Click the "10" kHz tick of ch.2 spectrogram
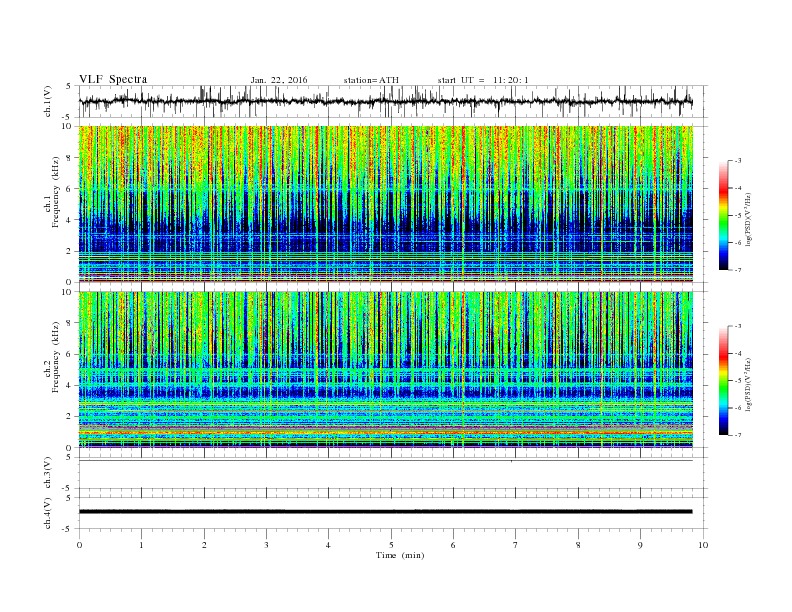 click(67, 292)
